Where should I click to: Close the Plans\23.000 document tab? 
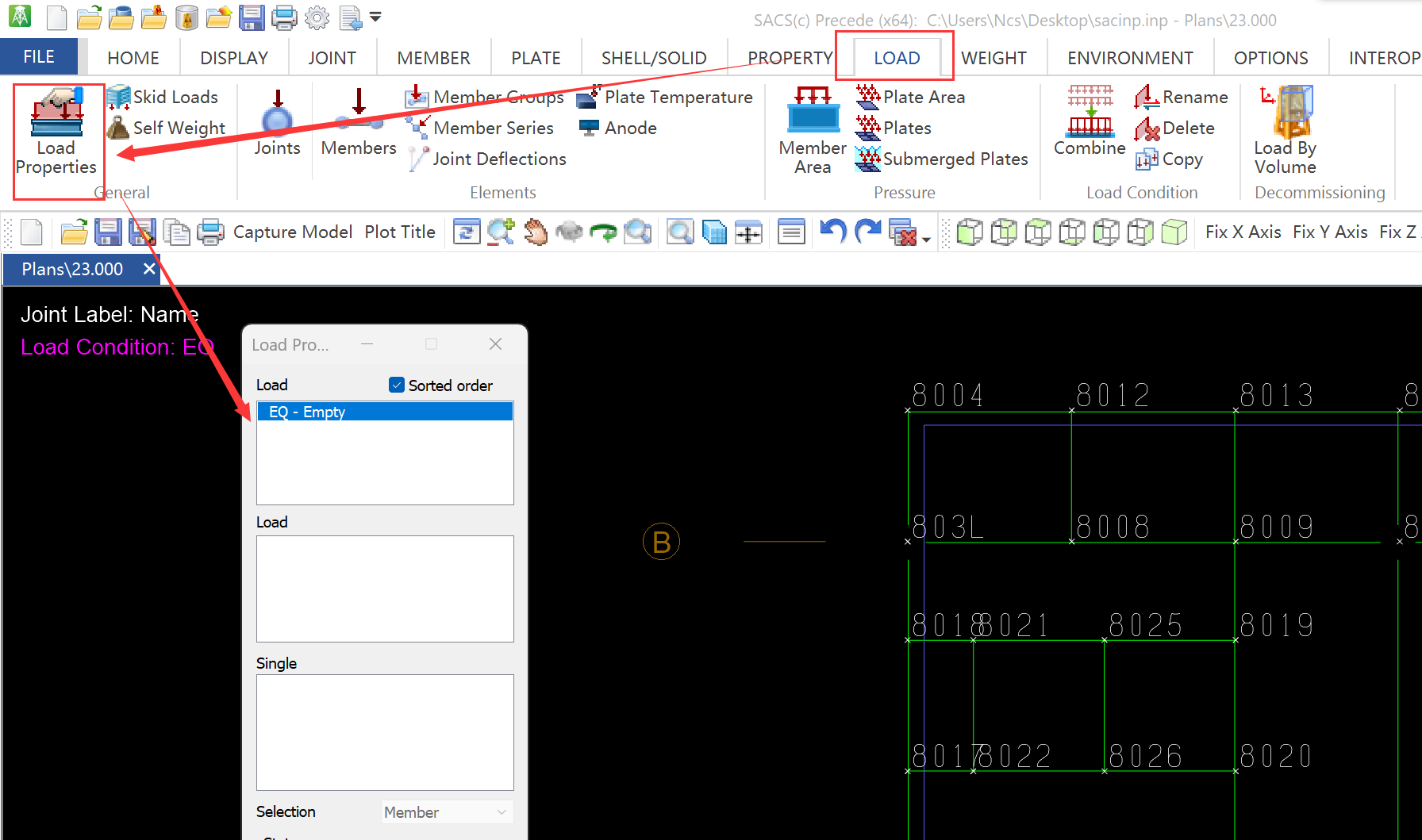coord(149,269)
